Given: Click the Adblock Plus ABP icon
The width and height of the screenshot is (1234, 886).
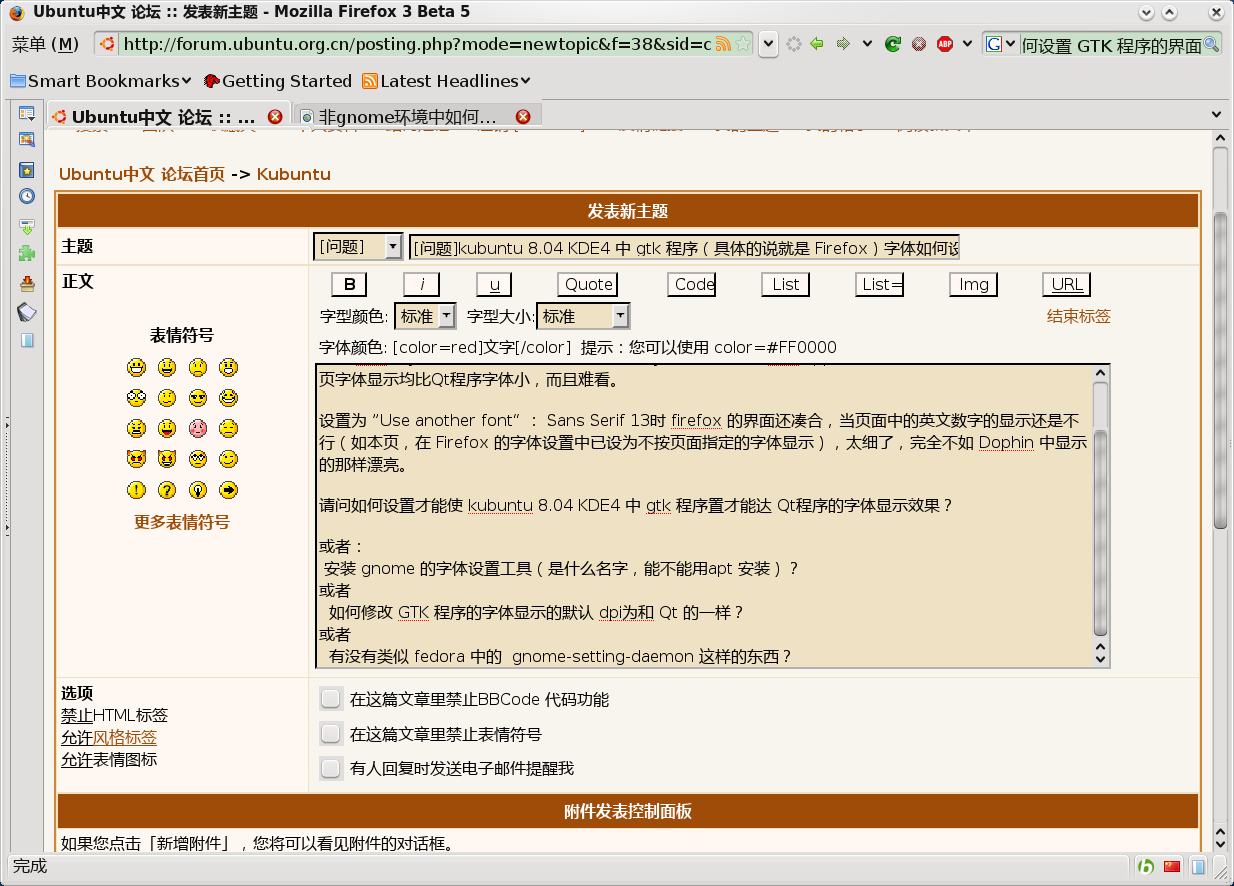Looking at the screenshot, I should click(x=945, y=44).
